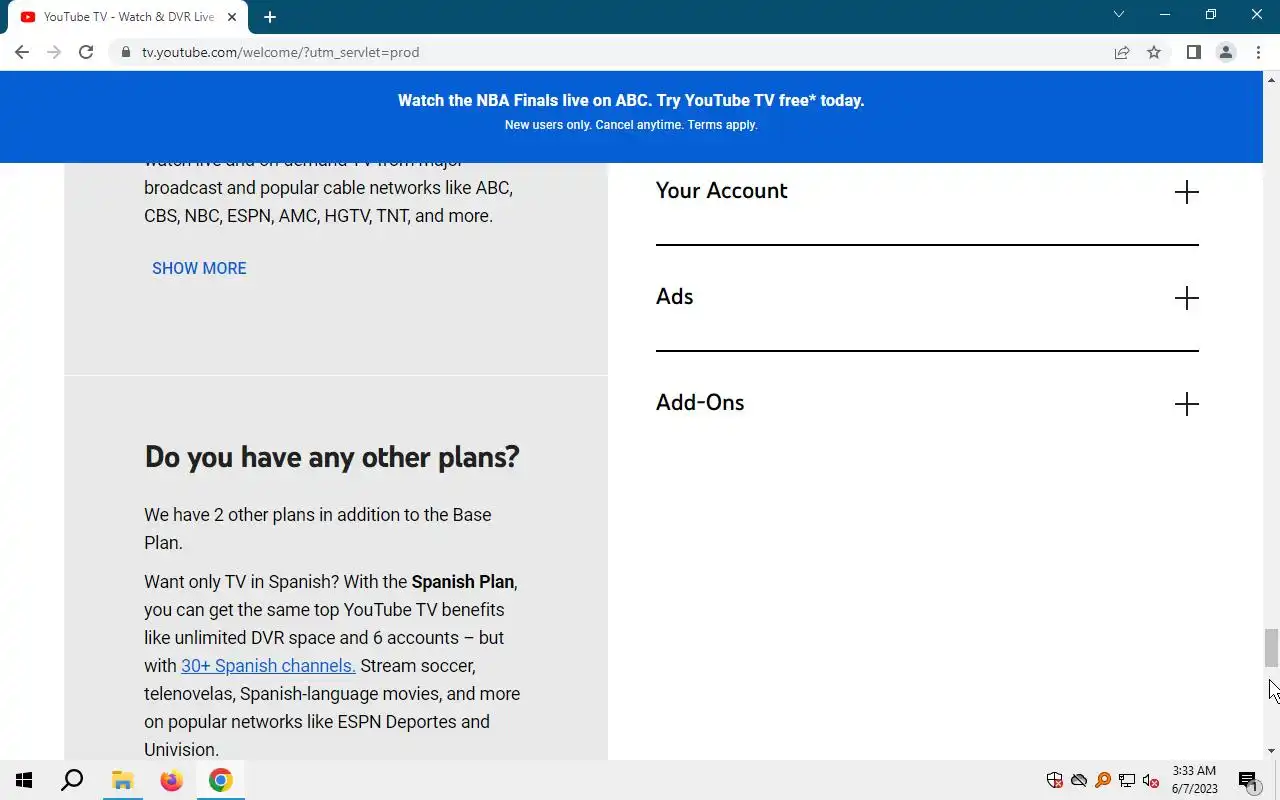
Task: Click the SHOW MORE link
Action: tap(199, 268)
